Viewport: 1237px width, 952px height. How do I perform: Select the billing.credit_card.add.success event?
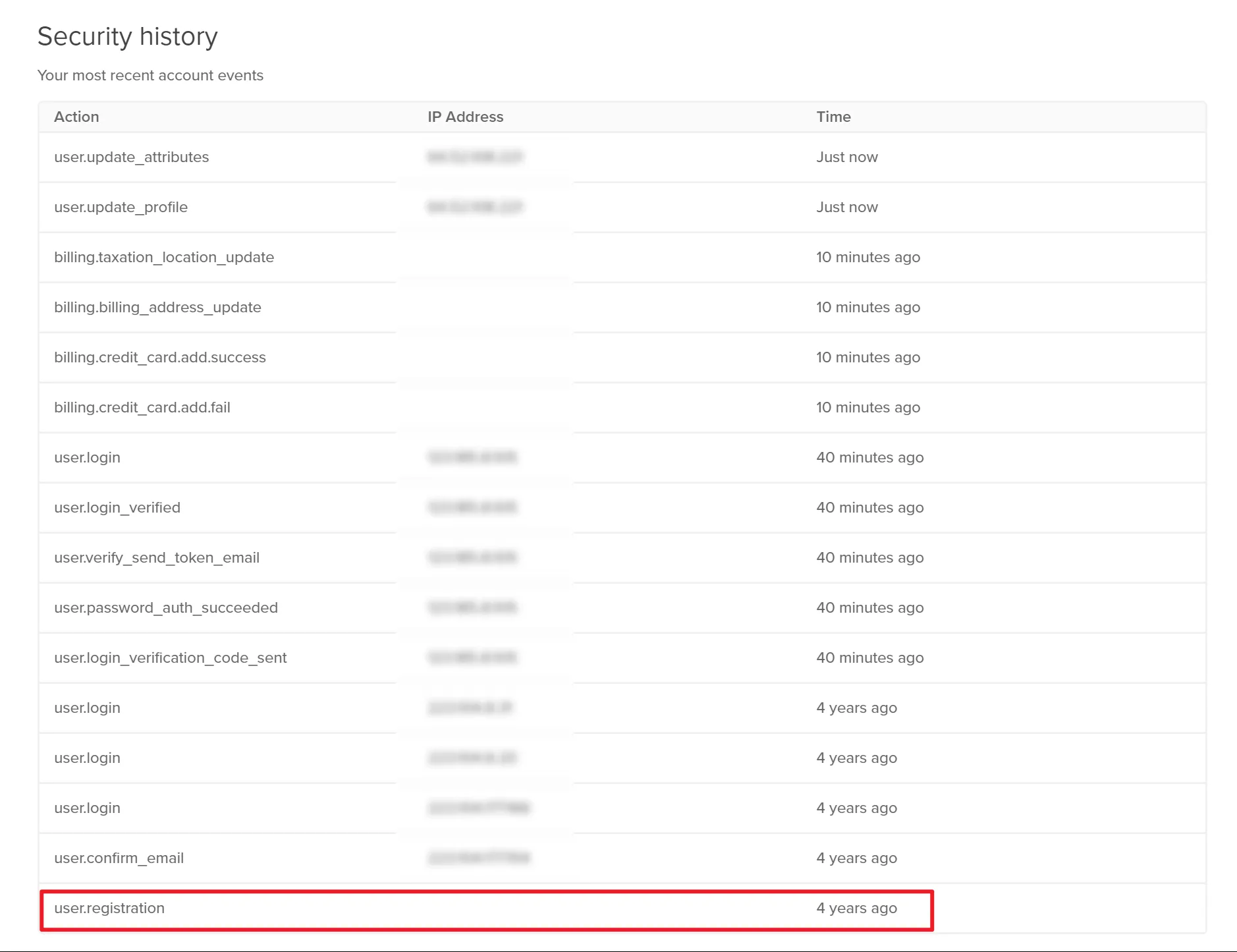(160, 357)
